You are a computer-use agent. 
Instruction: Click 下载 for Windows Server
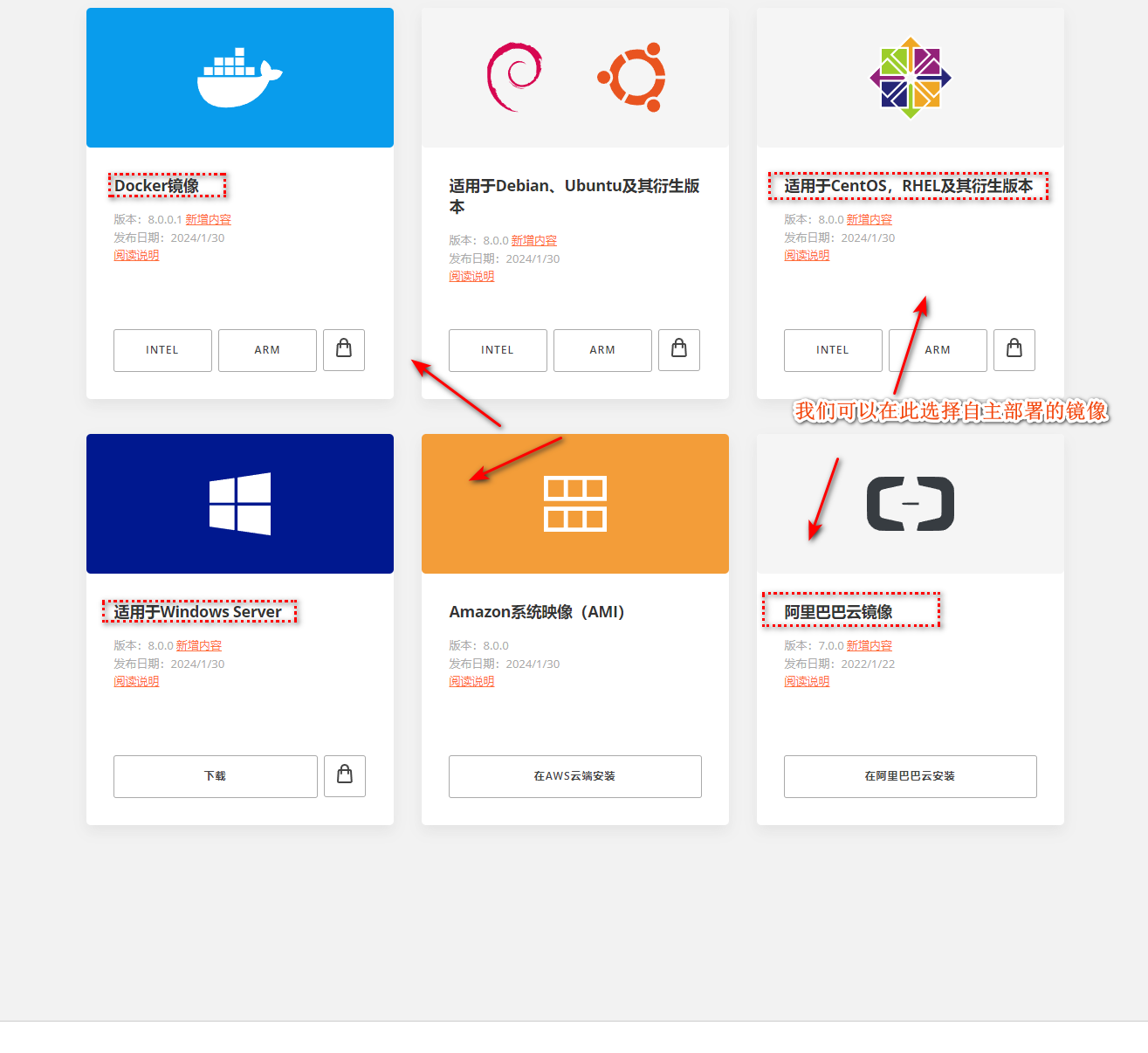215,776
